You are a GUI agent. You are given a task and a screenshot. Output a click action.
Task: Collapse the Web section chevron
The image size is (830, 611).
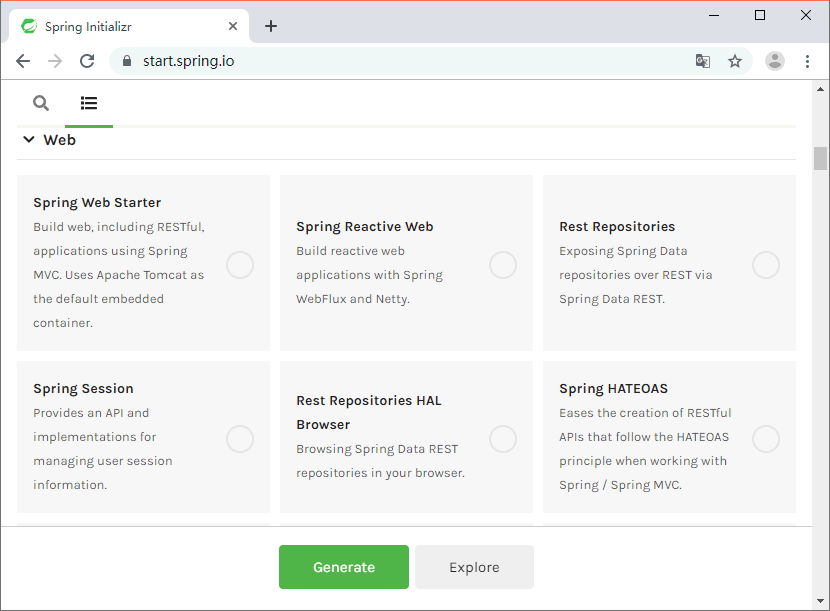tap(27, 140)
